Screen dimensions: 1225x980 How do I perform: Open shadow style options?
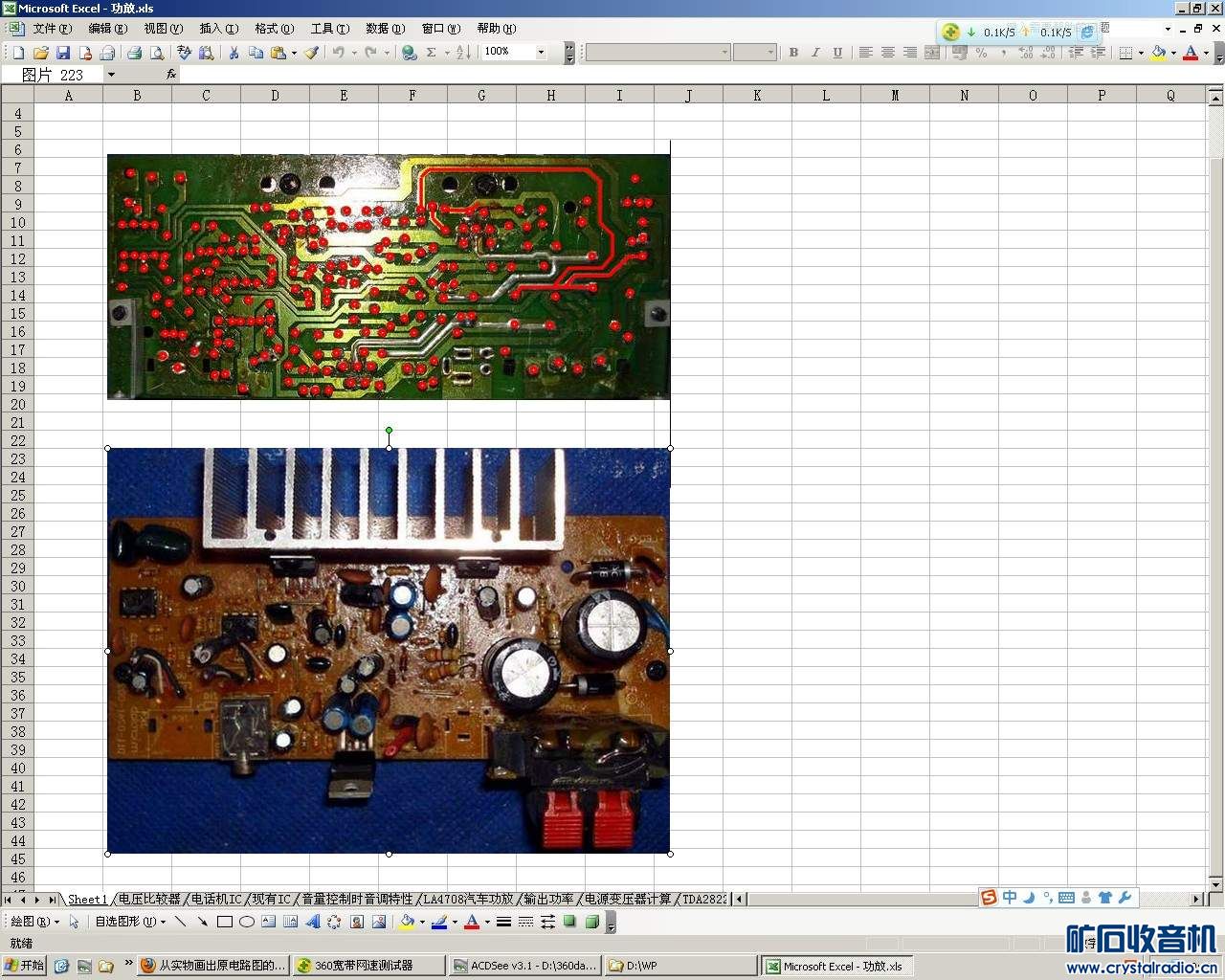click(x=569, y=922)
